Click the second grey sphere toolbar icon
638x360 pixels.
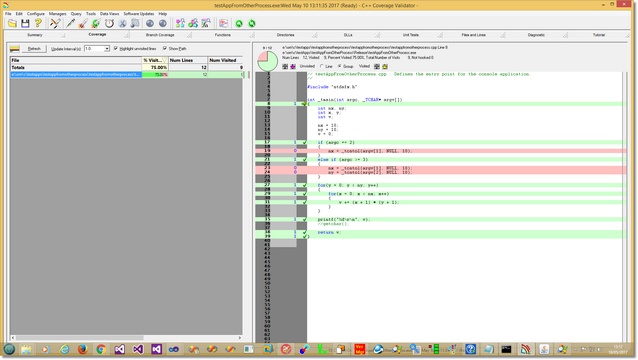point(163,23)
